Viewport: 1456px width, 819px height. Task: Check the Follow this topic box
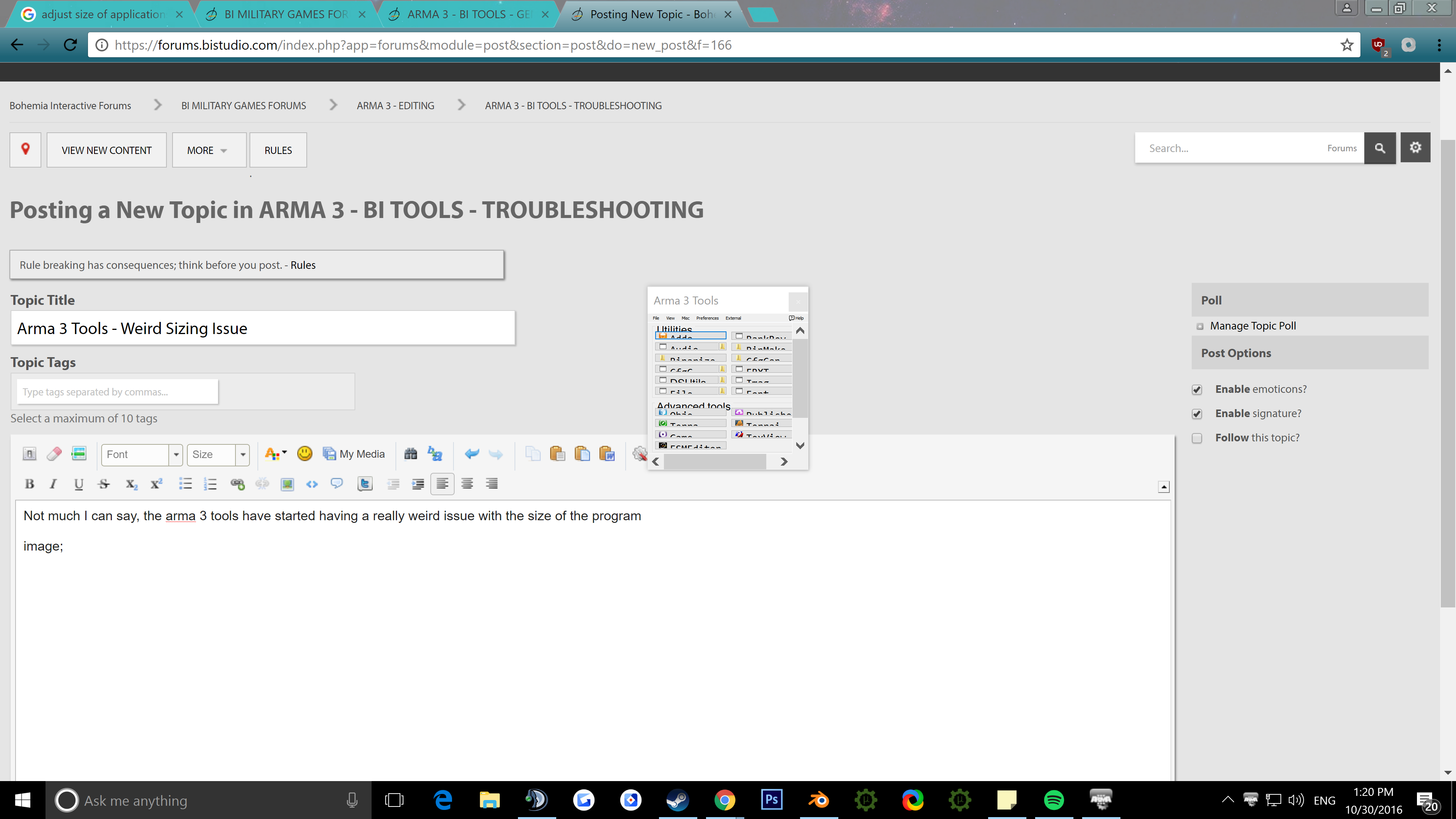(1197, 438)
